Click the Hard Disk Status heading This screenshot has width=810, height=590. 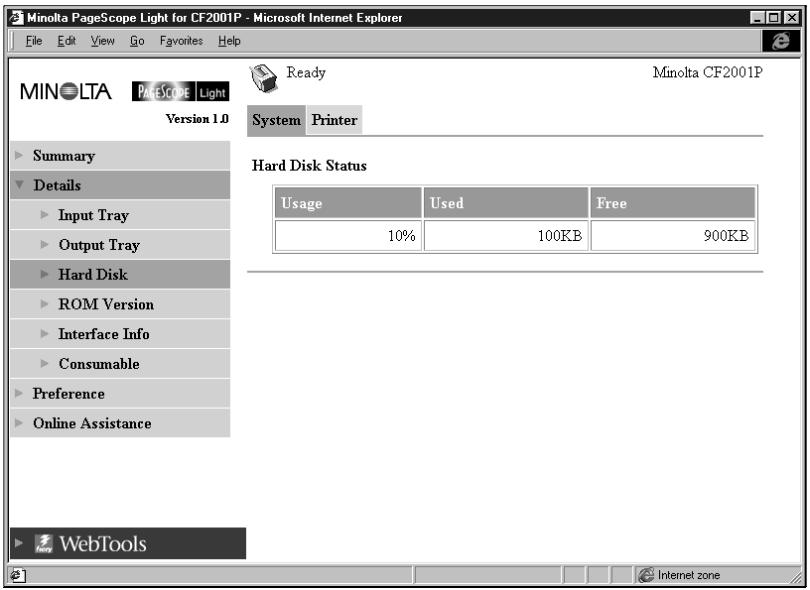[309, 166]
